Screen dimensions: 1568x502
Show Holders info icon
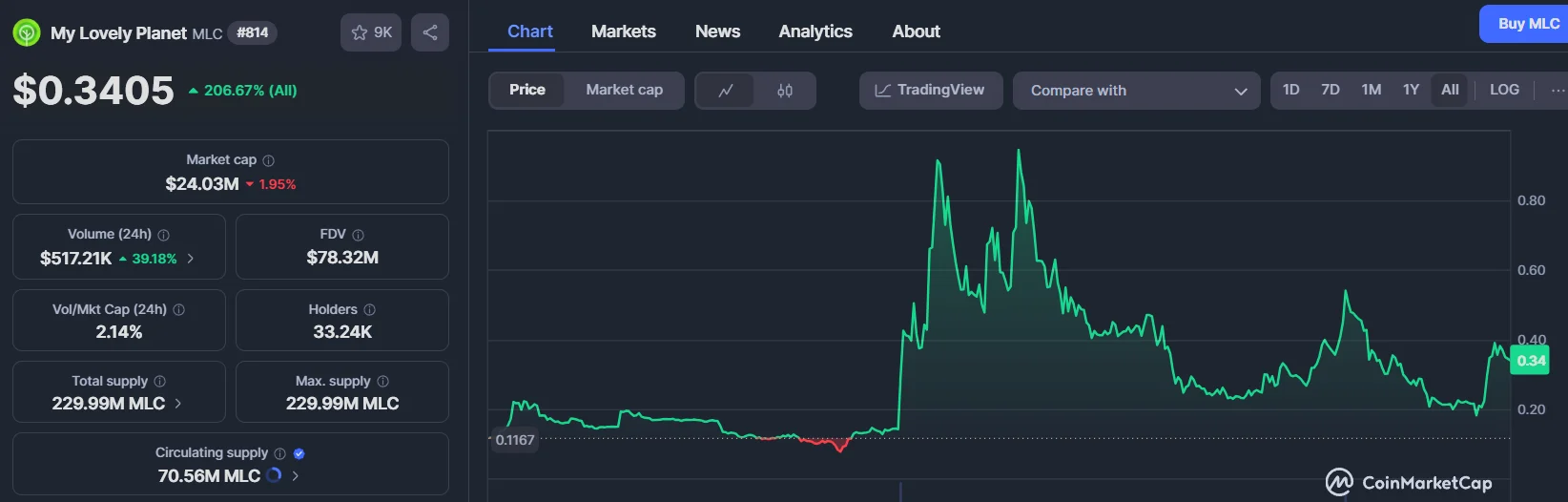coord(369,310)
